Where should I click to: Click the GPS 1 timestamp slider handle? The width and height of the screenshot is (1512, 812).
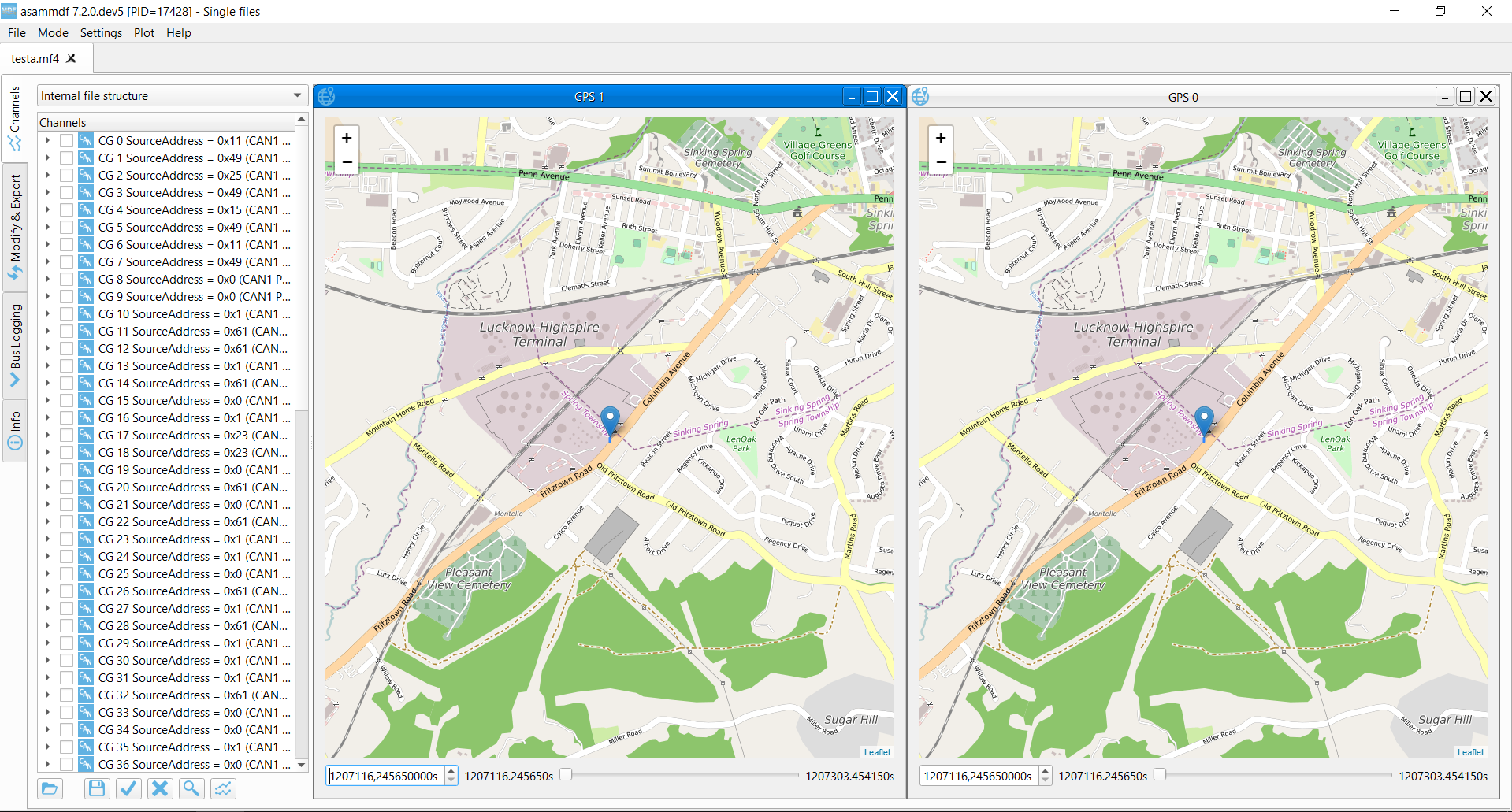pos(566,775)
